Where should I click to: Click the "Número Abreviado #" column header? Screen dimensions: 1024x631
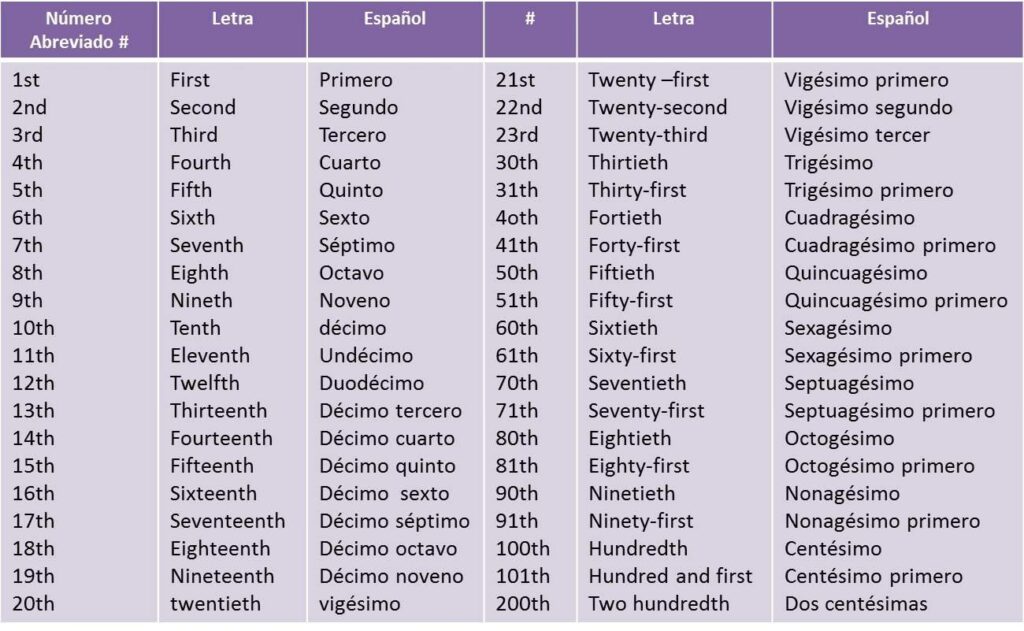pyautogui.click(x=78, y=31)
